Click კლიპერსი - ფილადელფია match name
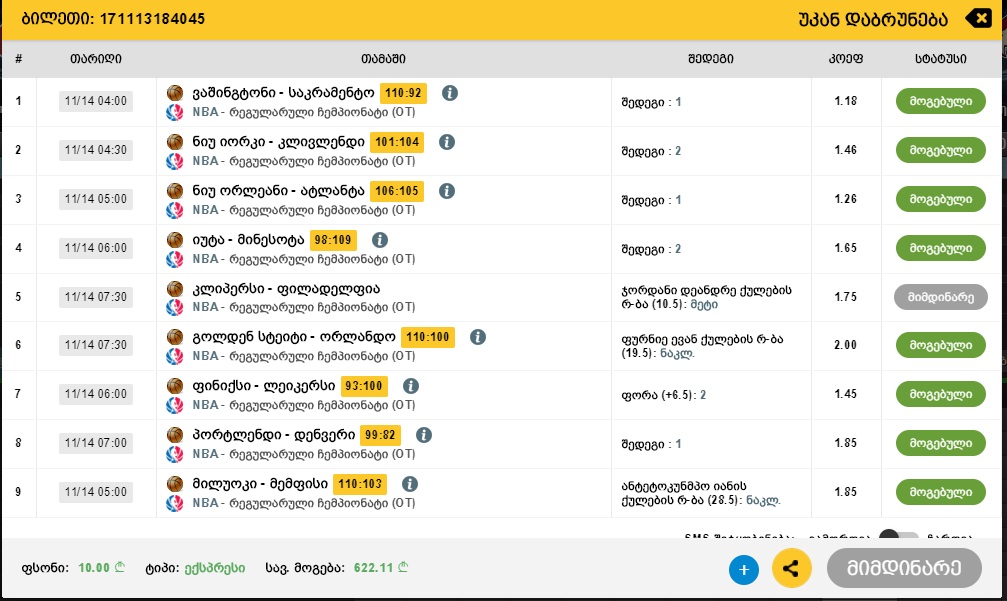1007x601 pixels. [286, 289]
